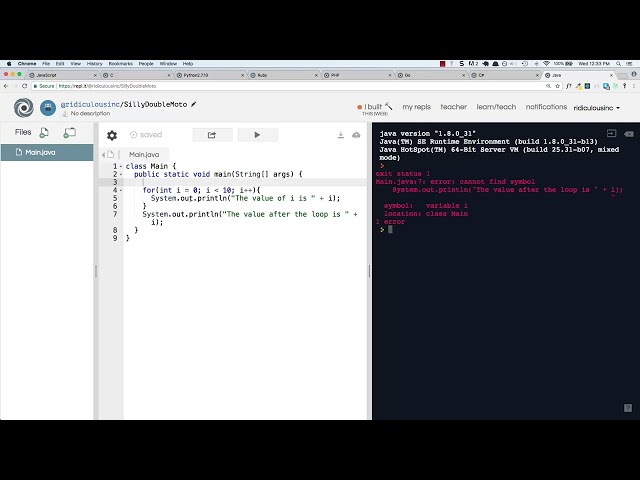
Task: Click 'The value of i is' code line
Action: click(x=245, y=198)
